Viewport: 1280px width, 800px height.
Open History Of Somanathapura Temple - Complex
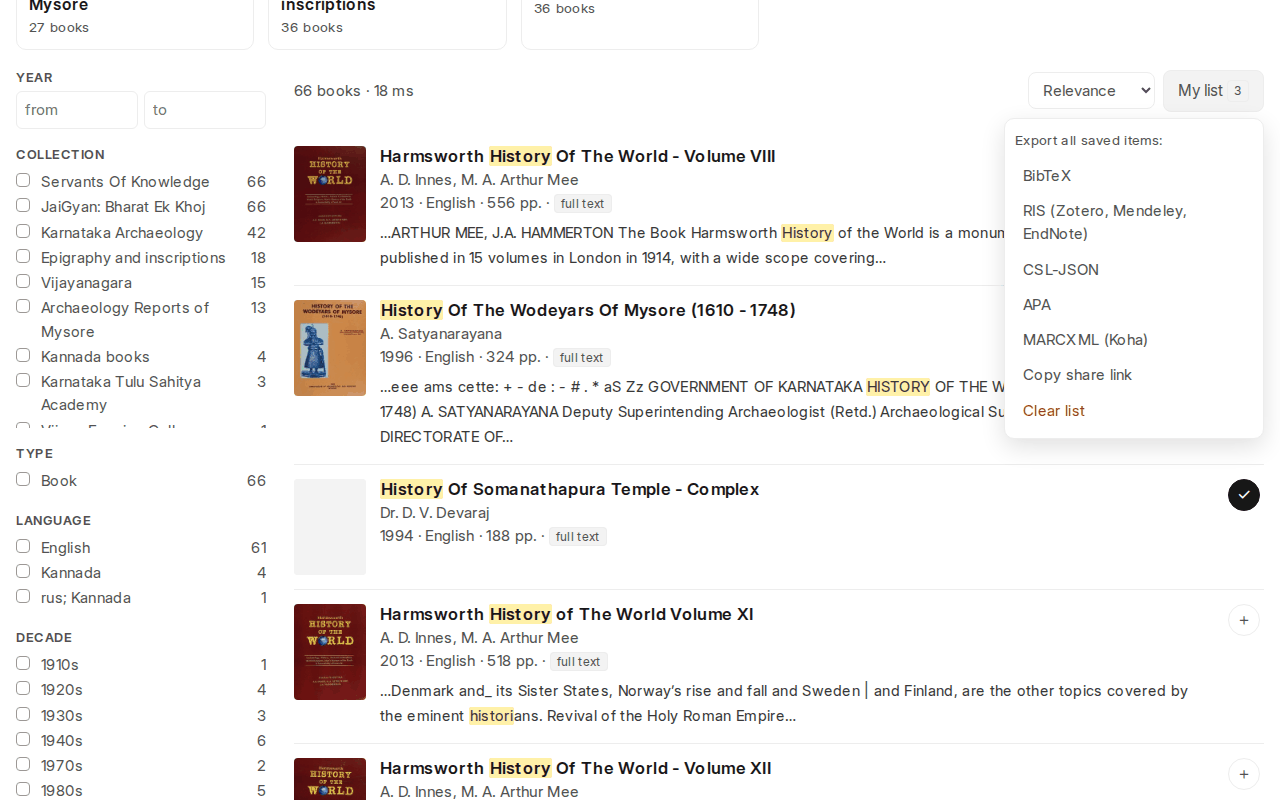[x=570, y=489]
